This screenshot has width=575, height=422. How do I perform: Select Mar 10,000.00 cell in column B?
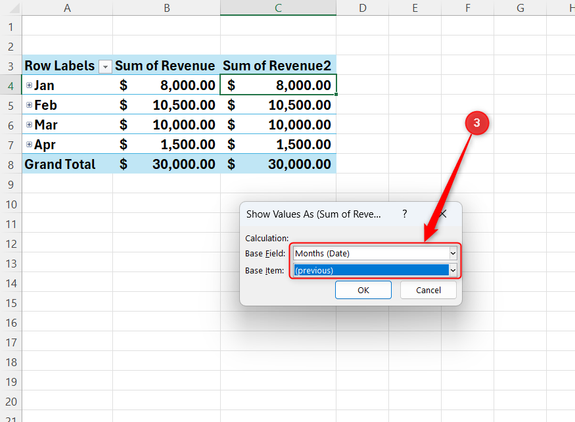166,125
